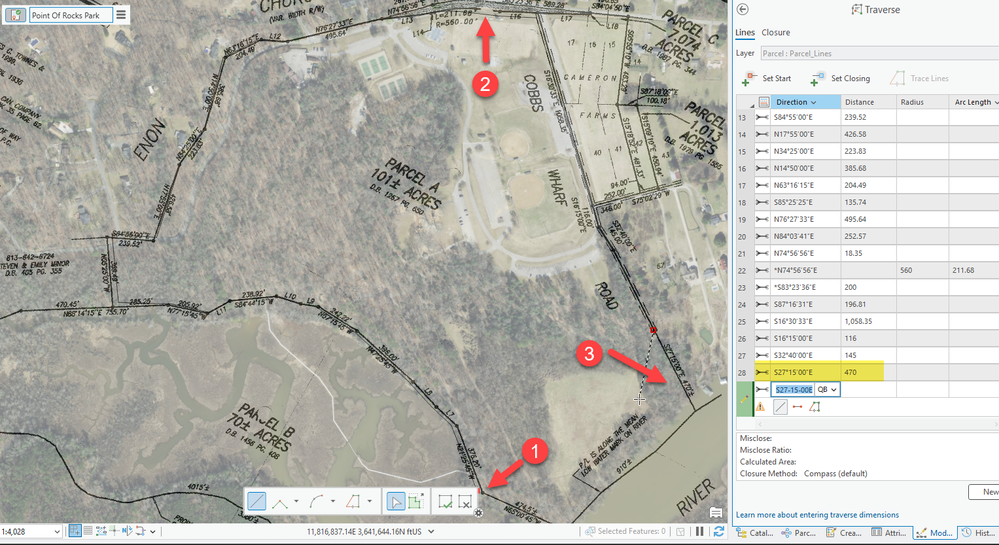The width and height of the screenshot is (999, 545).
Task: Click the table options icon left of Direction
Action: [x=763, y=102]
